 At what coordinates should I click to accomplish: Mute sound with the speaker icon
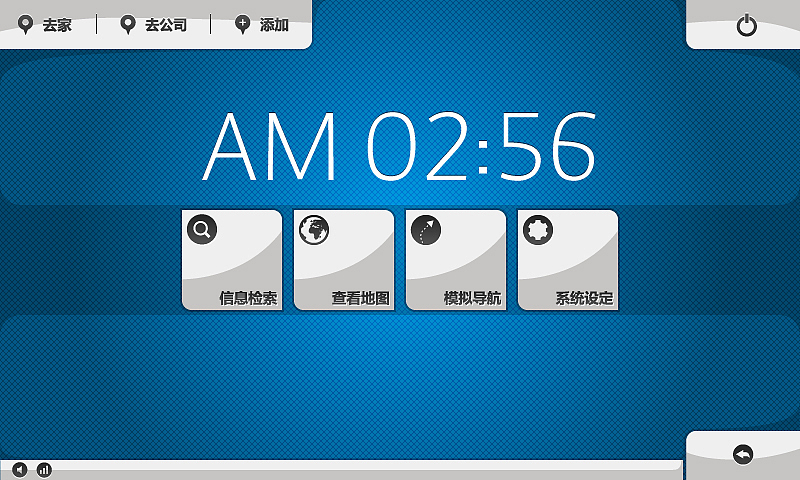click(x=19, y=470)
